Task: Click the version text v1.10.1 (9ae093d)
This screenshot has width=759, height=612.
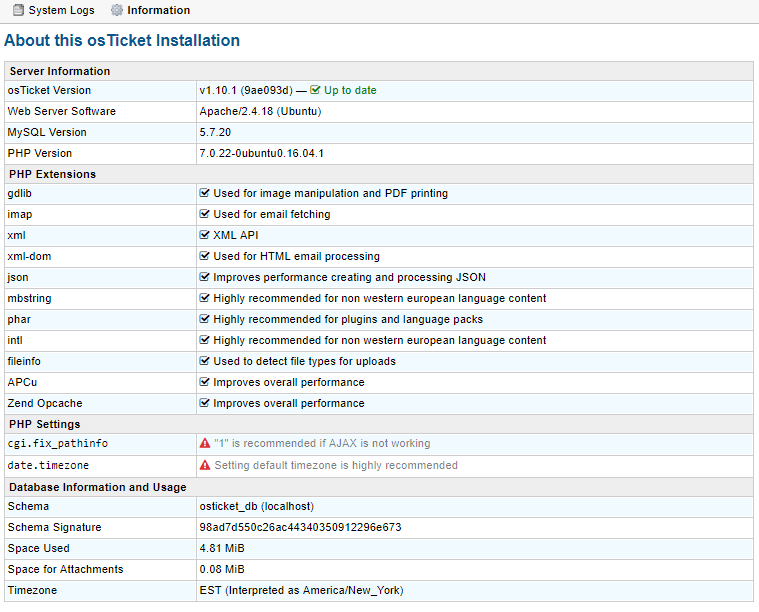Action: coord(246,91)
